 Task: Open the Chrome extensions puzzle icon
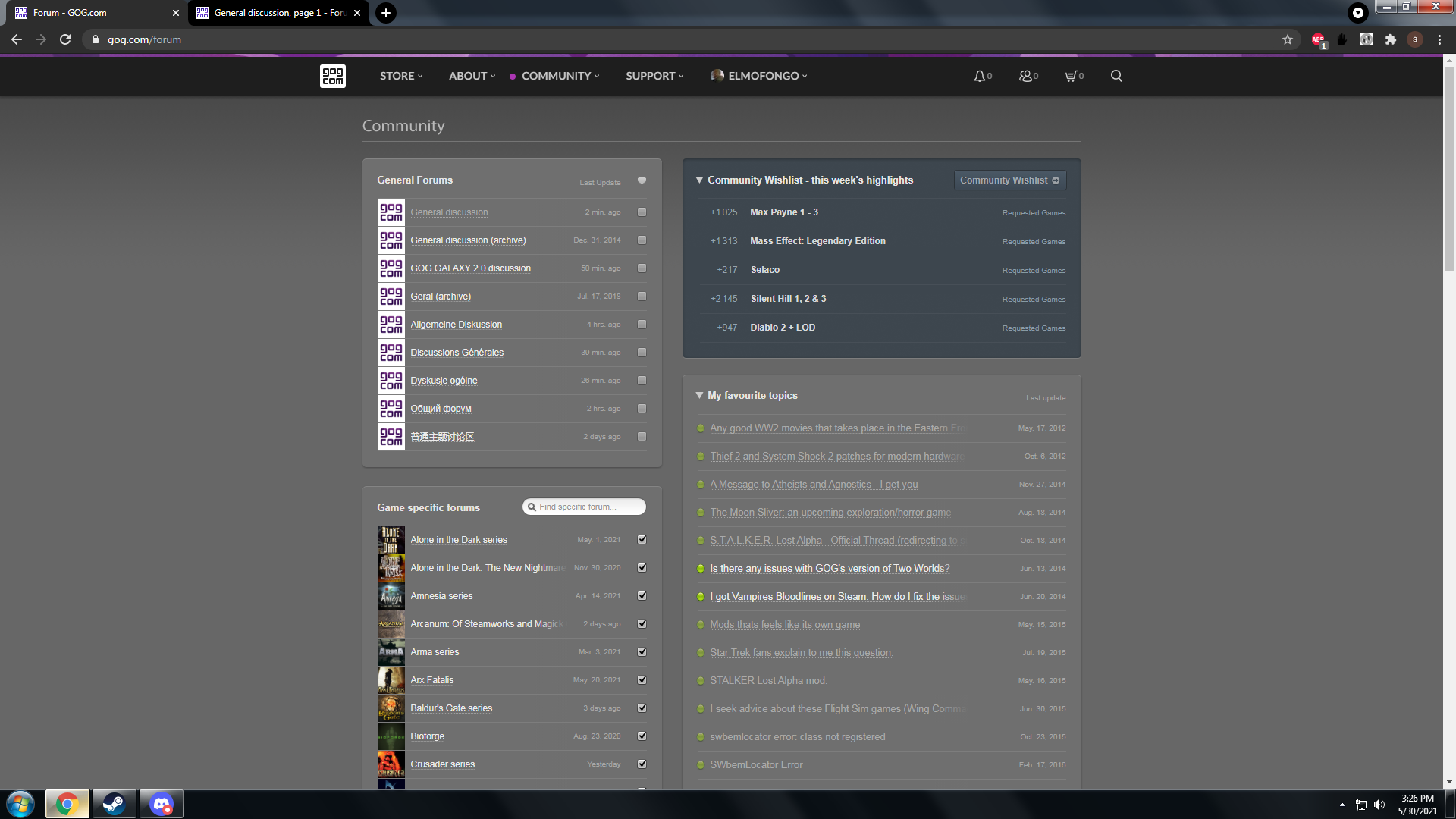point(1390,39)
